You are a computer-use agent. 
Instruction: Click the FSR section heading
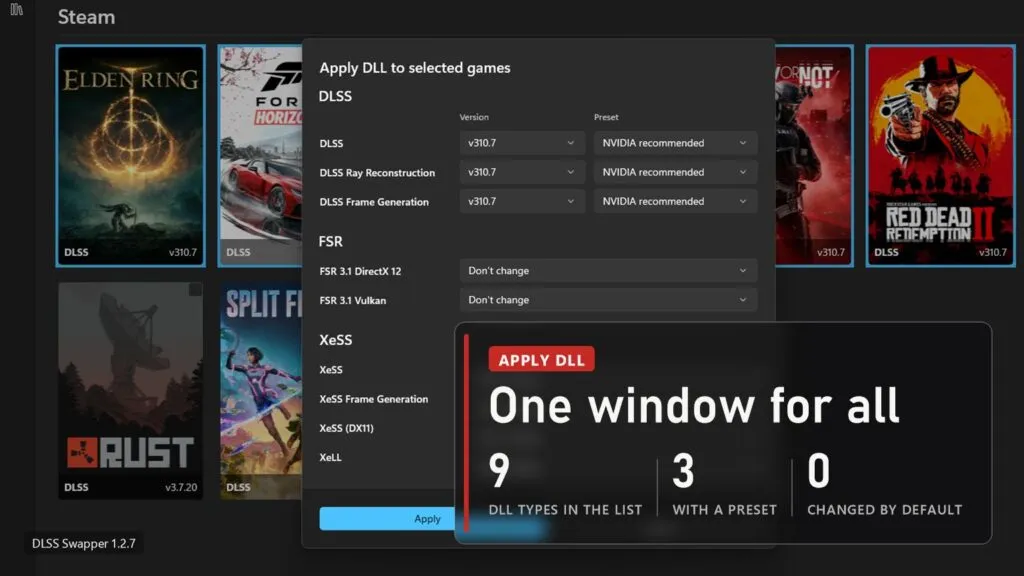tap(330, 241)
